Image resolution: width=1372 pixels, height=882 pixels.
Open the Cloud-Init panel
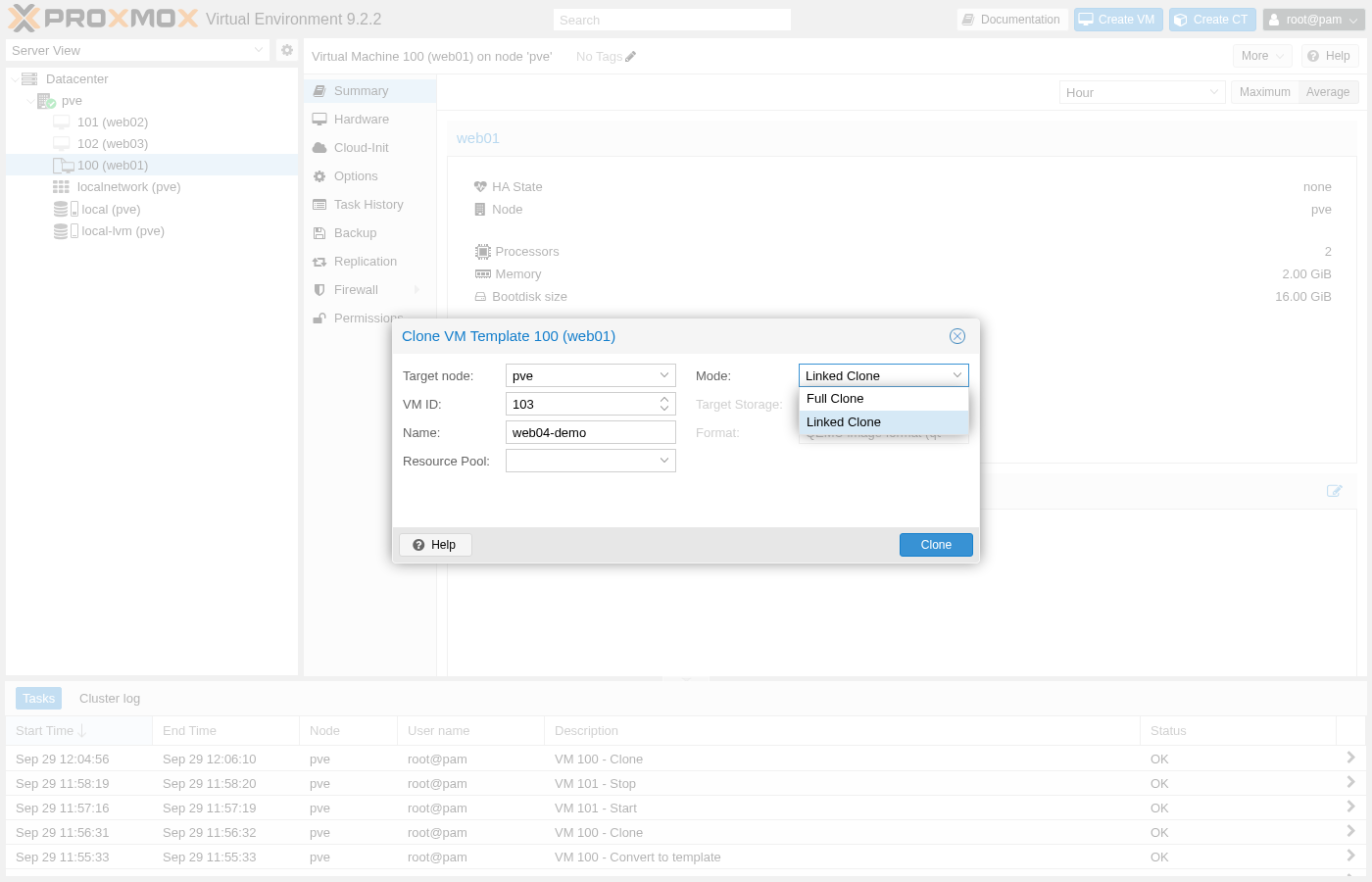369,148
